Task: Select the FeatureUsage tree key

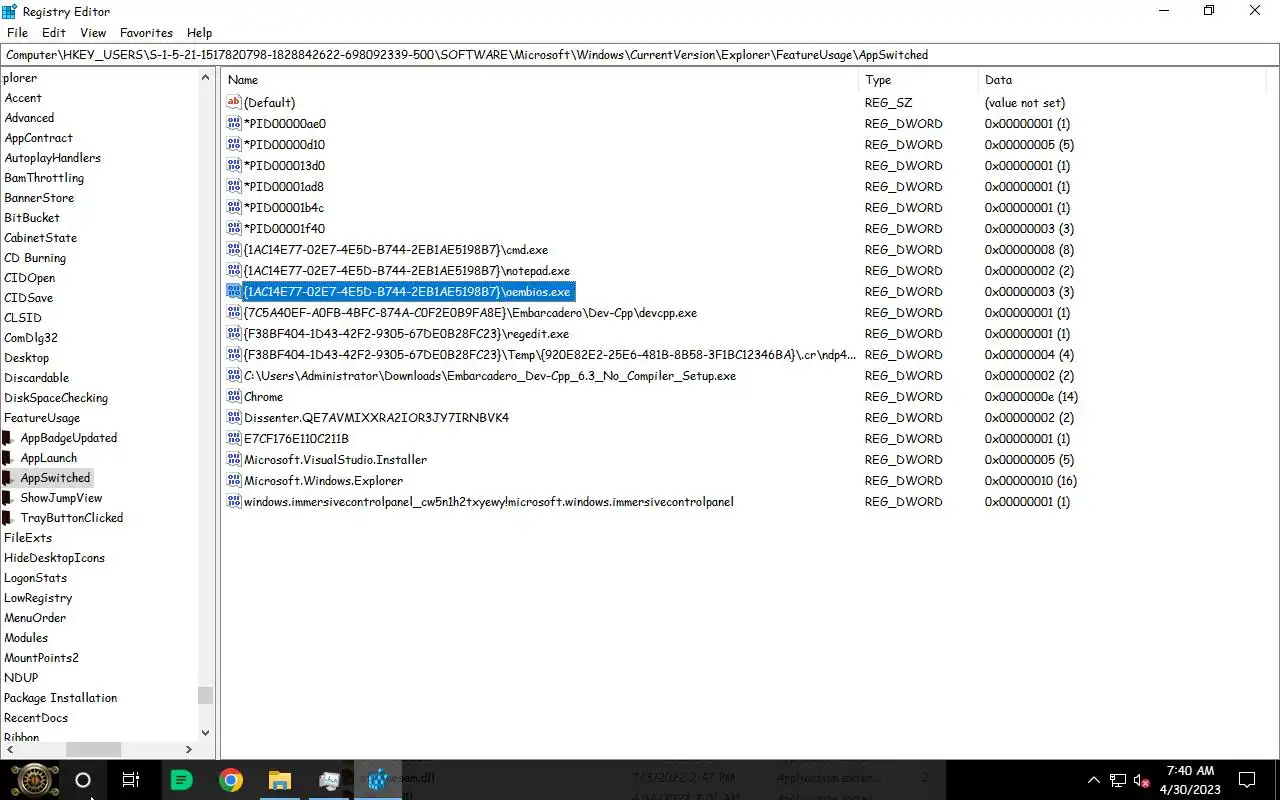Action: 42,418
